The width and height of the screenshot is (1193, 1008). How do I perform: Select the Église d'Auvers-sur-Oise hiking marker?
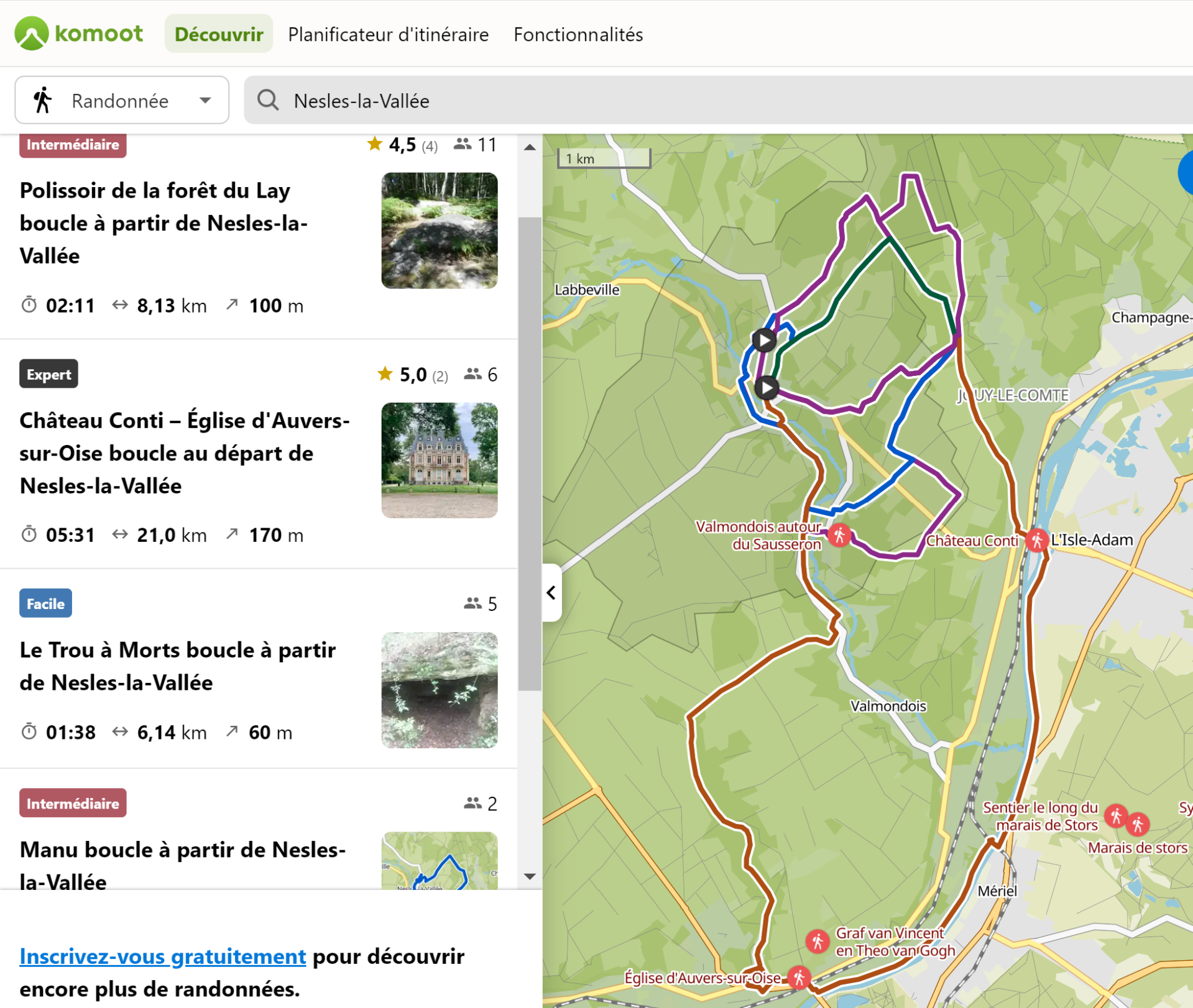[x=799, y=978]
